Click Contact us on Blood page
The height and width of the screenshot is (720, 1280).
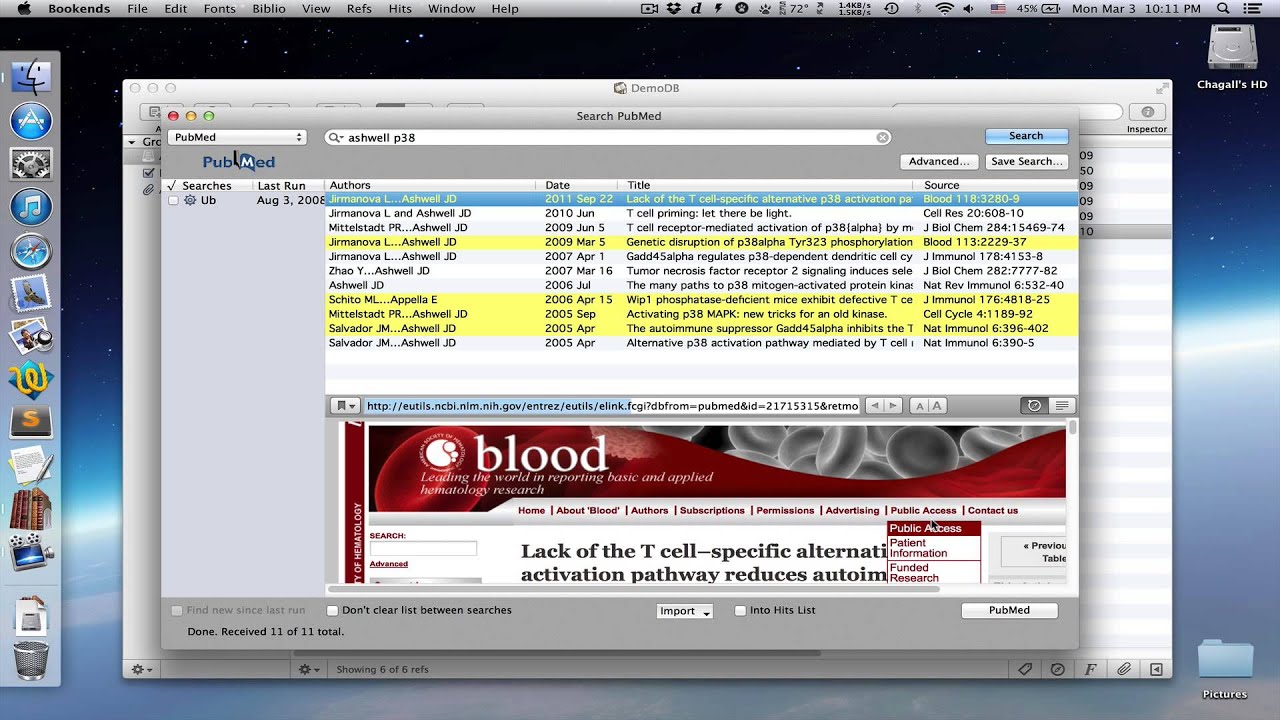point(993,510)
